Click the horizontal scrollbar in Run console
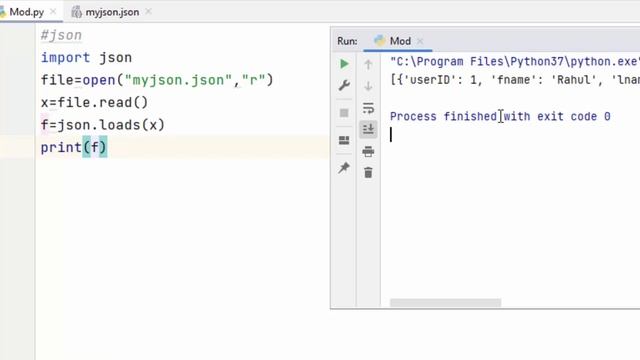640x360 pixels. tap(445, 302)
